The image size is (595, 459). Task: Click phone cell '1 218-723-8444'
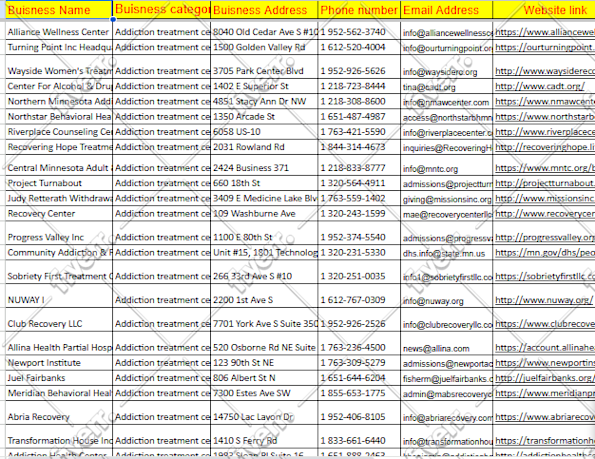(359, 86)
